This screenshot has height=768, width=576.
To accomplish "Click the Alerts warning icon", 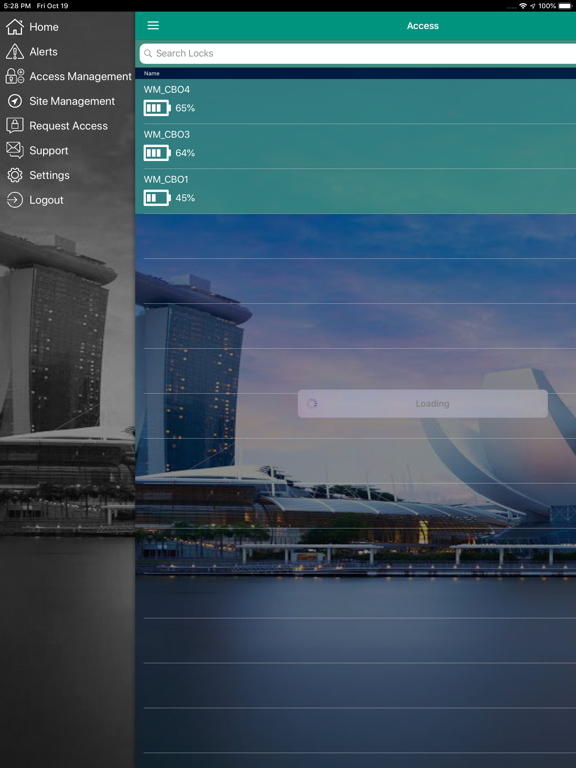I will [x=15, y=51].
